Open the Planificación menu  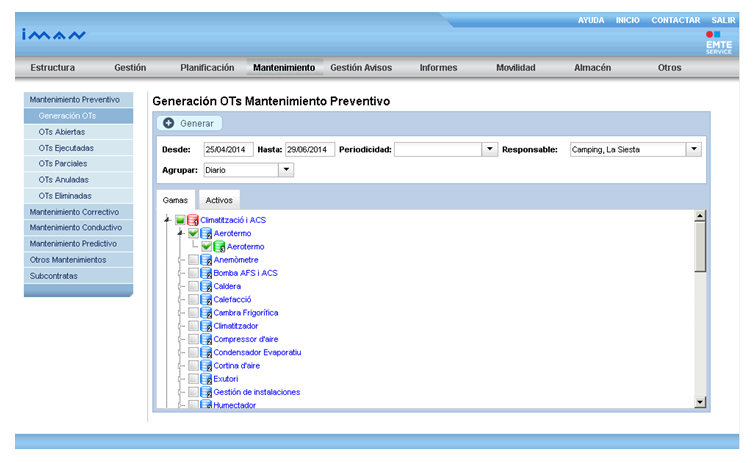[207, 68]
